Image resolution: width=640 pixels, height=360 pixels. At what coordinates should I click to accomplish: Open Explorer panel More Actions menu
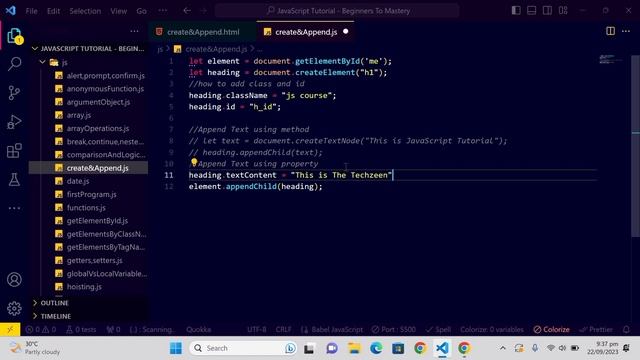point(134,31)
